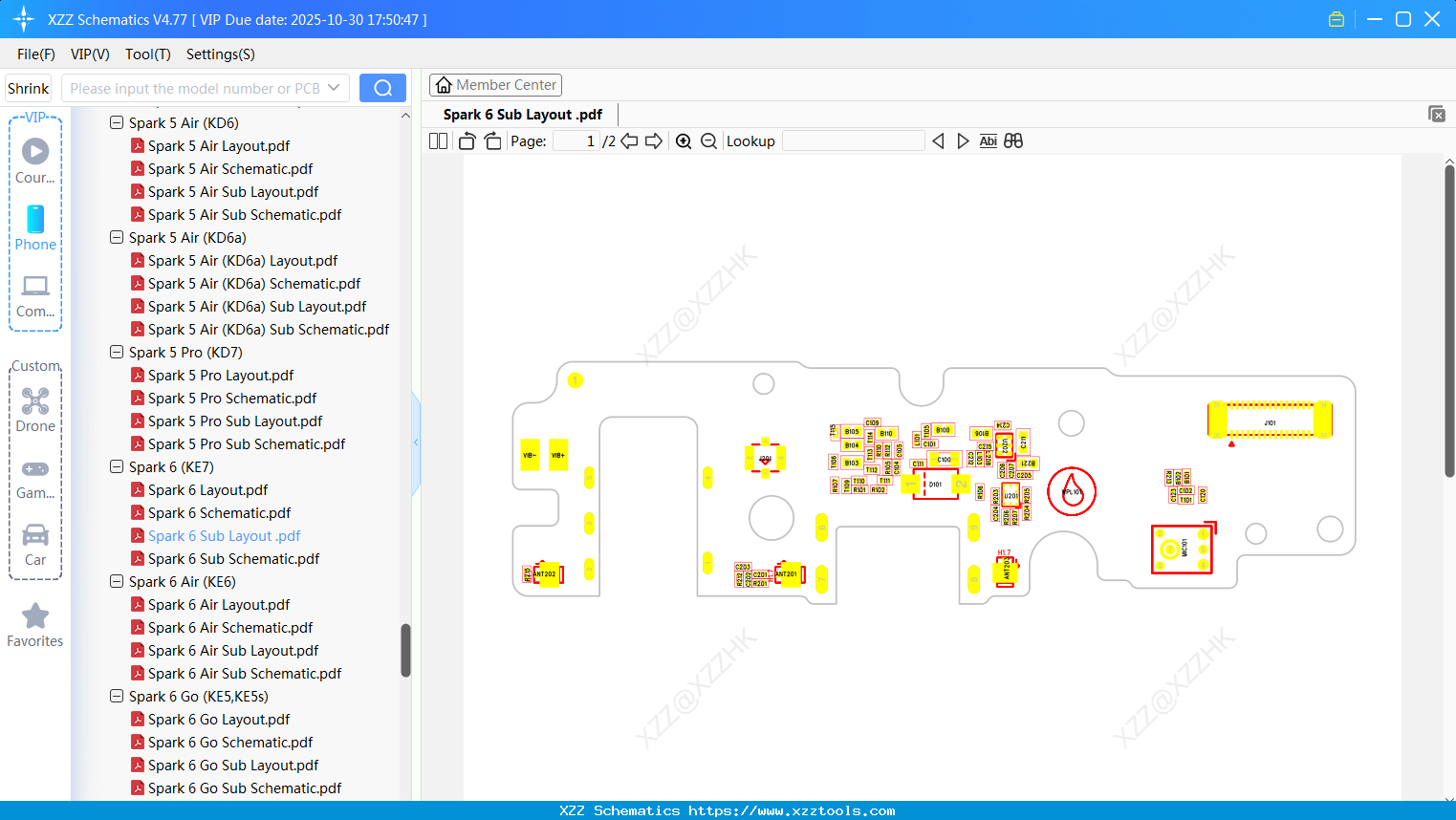
Task: Open the model number dropdown arrow
Action: point(336,87)
